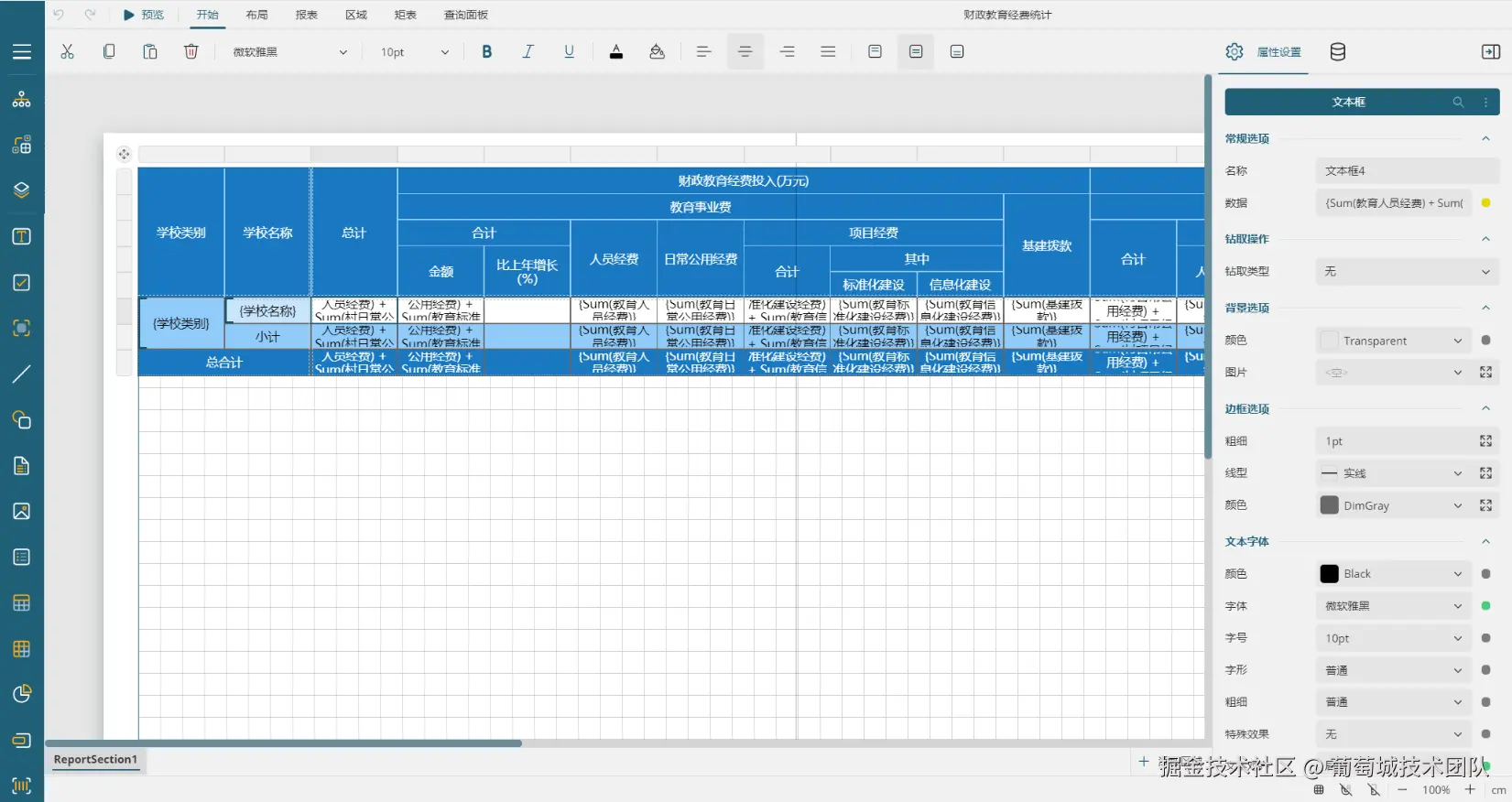Zoom out with minus button
This screenshot has width=1512, height=802.
[1402, 789]
